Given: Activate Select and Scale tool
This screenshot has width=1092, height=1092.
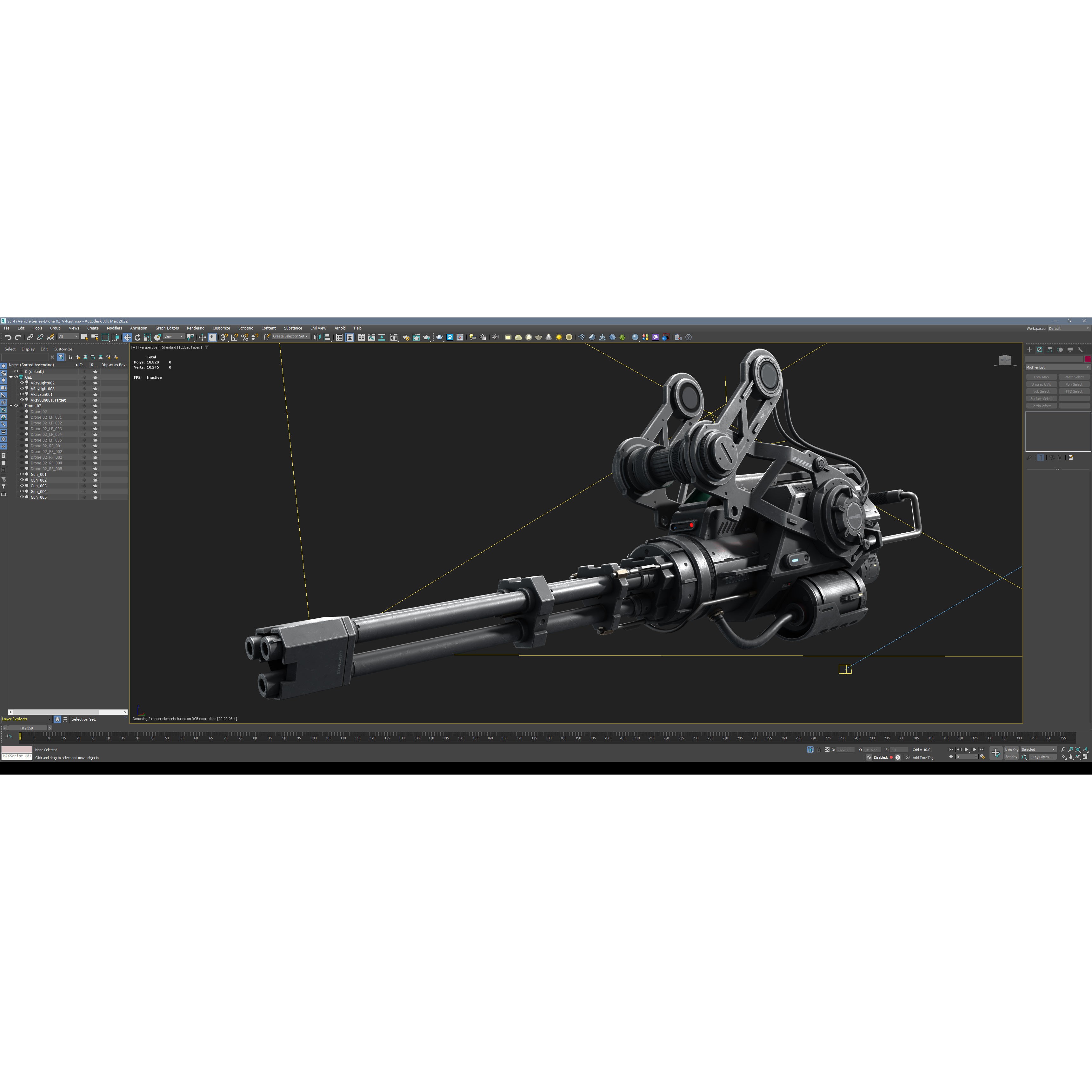Looking at the screenshot, I should pos(148,337).
